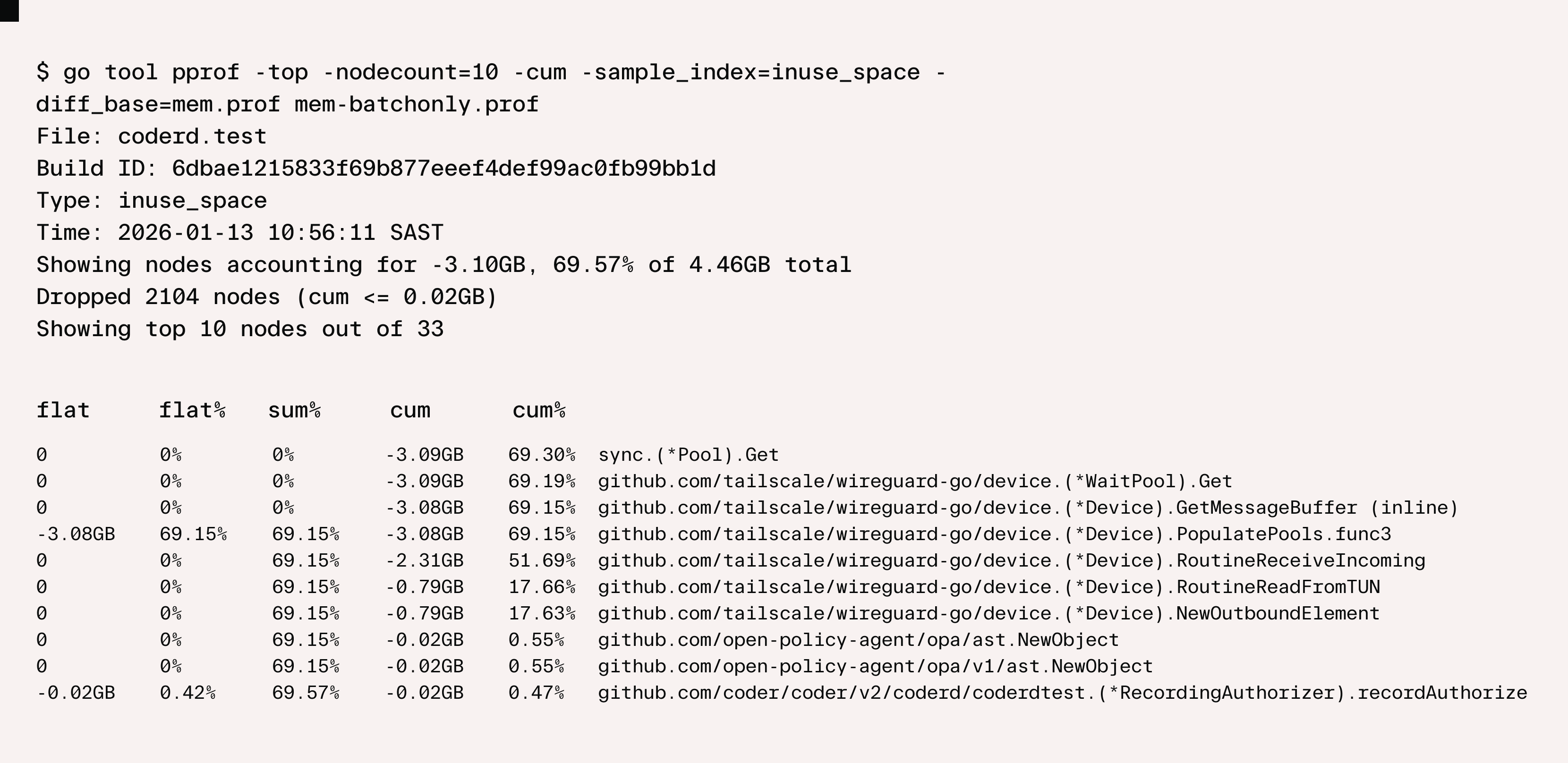Click the "Type: inuse_space" line

click(x=152, y=201)
